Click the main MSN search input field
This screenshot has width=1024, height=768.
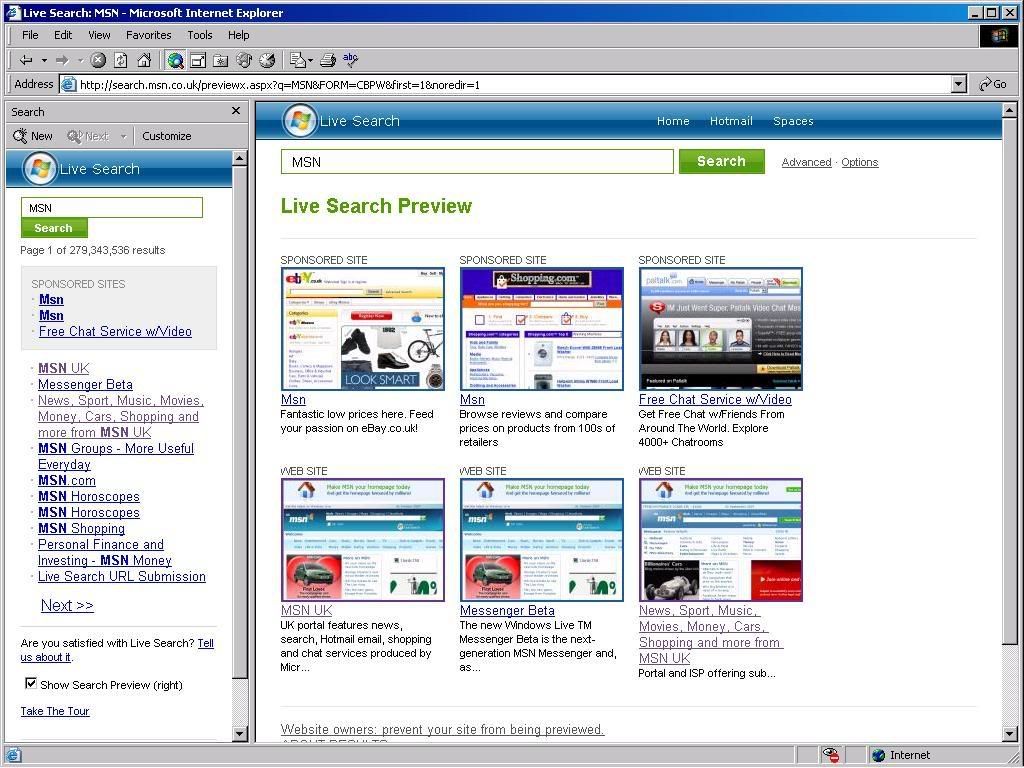click(477, 162)
